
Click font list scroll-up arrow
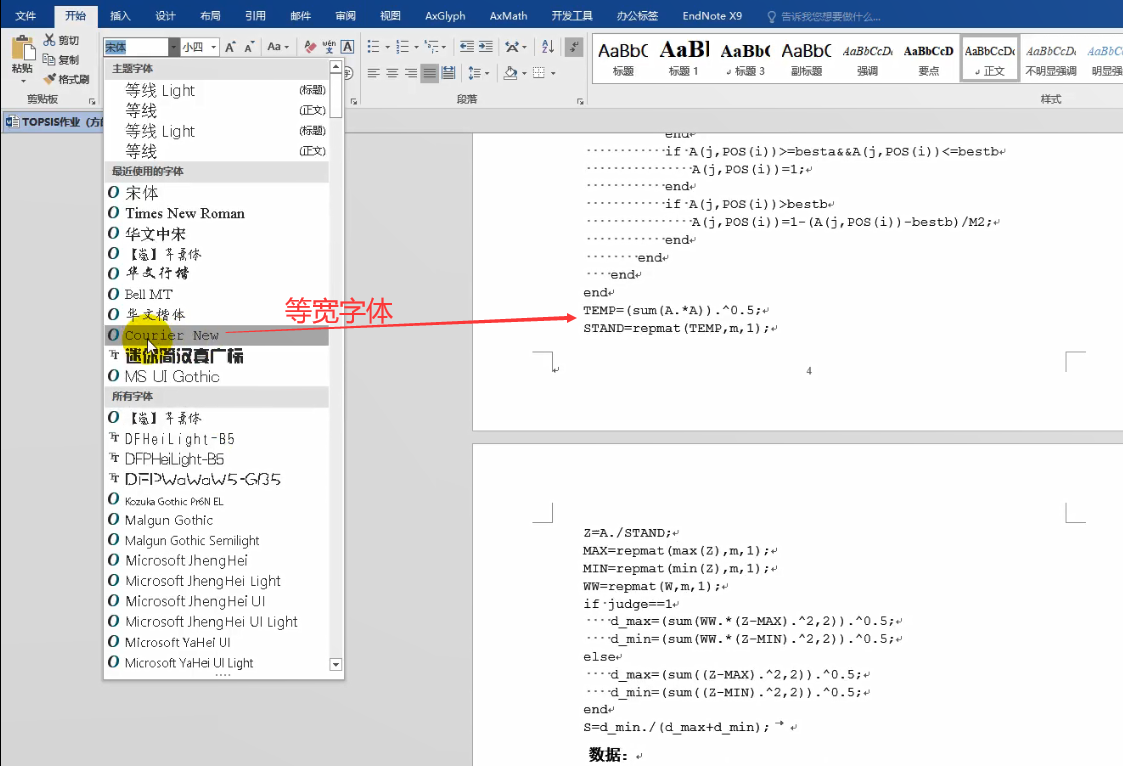pos(335,67)
